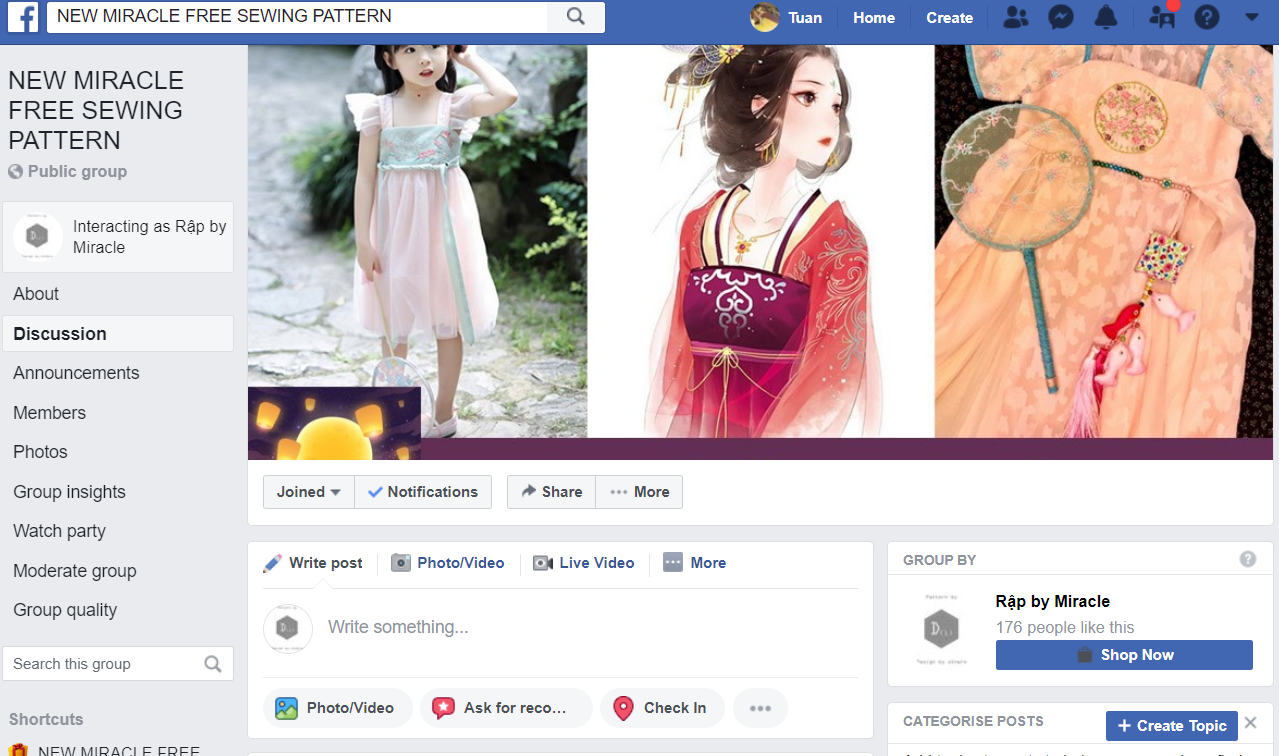Click the ellipsis pill in composer

click(x=760, y=708)
